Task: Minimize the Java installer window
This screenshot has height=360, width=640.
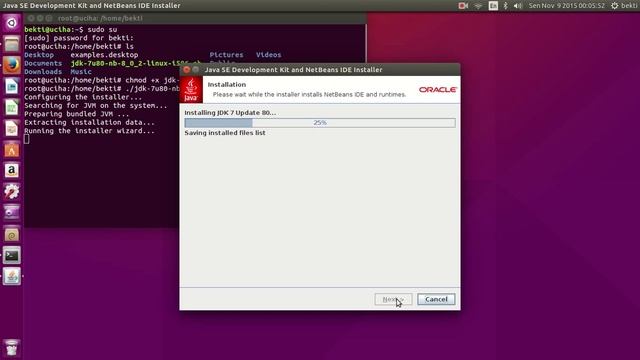Action: [196, 70]
